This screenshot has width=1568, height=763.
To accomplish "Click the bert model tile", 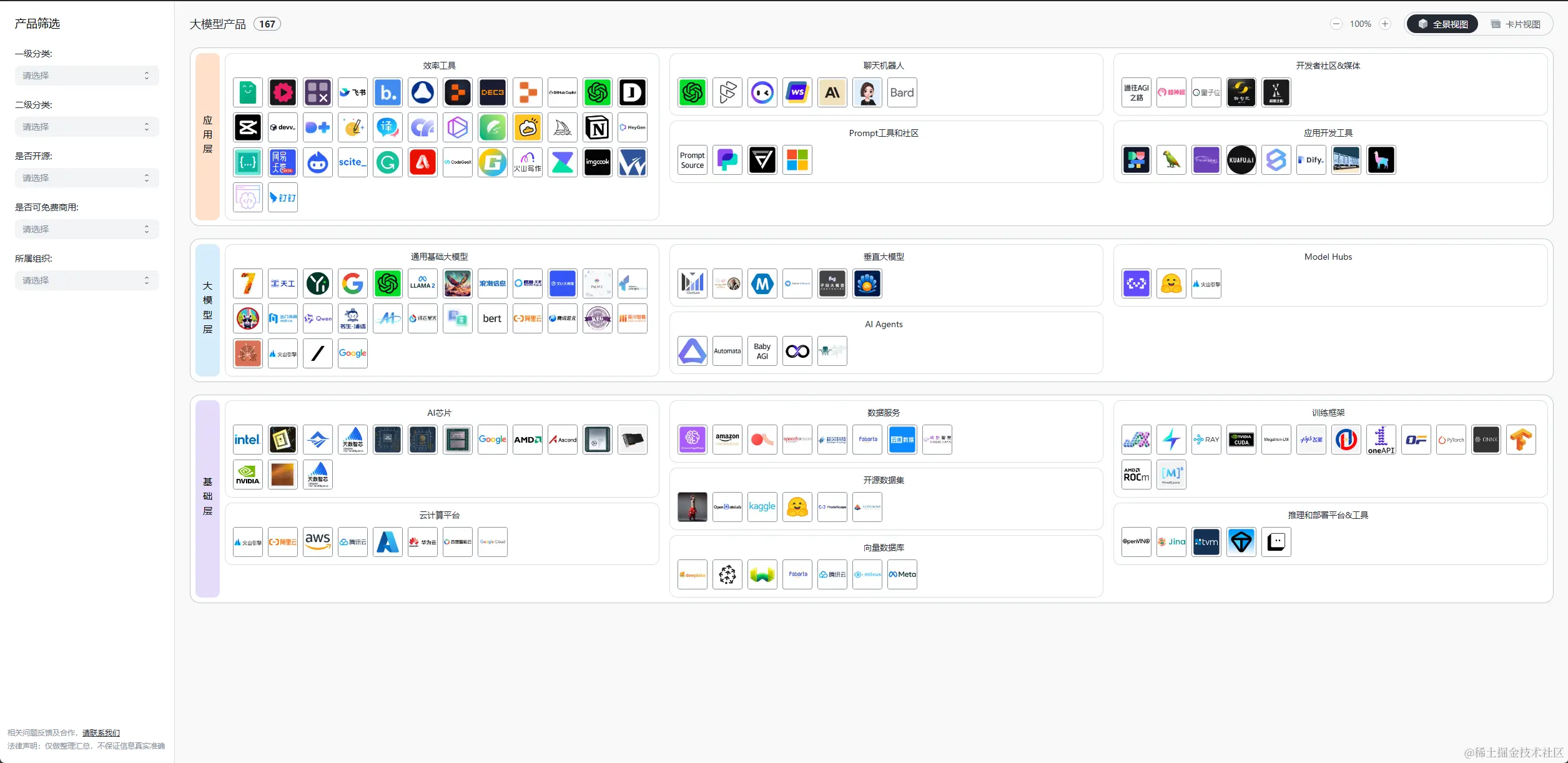I will [x=492, y=319].
